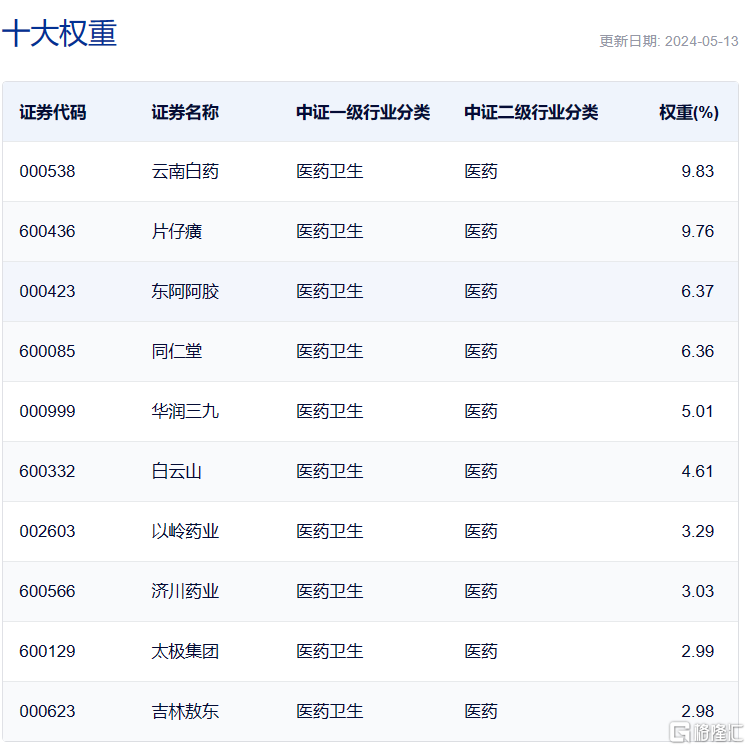The image size is (751, 750).
Task: Click second-level 医药 in the 同仁堂 row
Action: (x=481, y=352)
